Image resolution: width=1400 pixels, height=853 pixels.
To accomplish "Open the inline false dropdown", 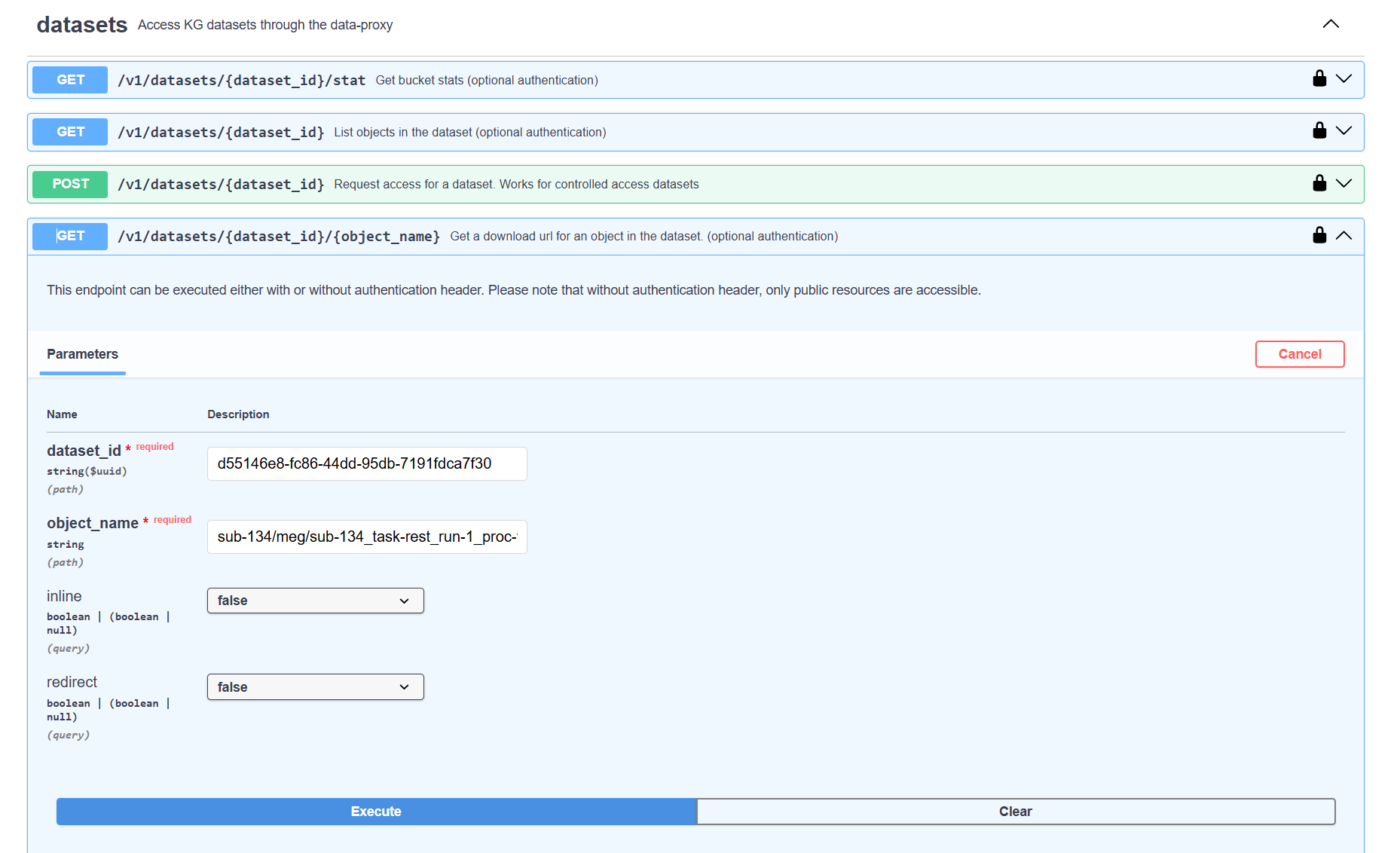I will [x=316, y=601].
